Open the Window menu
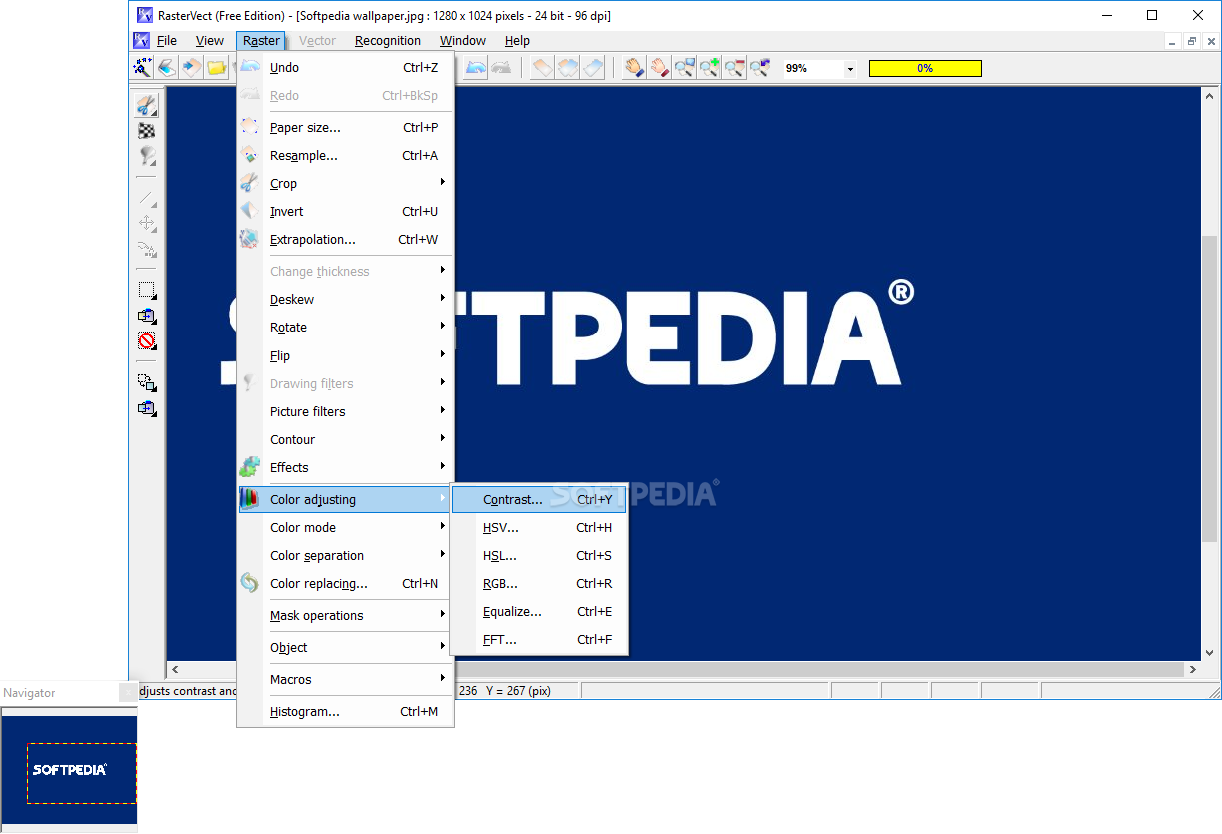This screenshot has width=1222, height=834. 463,41
